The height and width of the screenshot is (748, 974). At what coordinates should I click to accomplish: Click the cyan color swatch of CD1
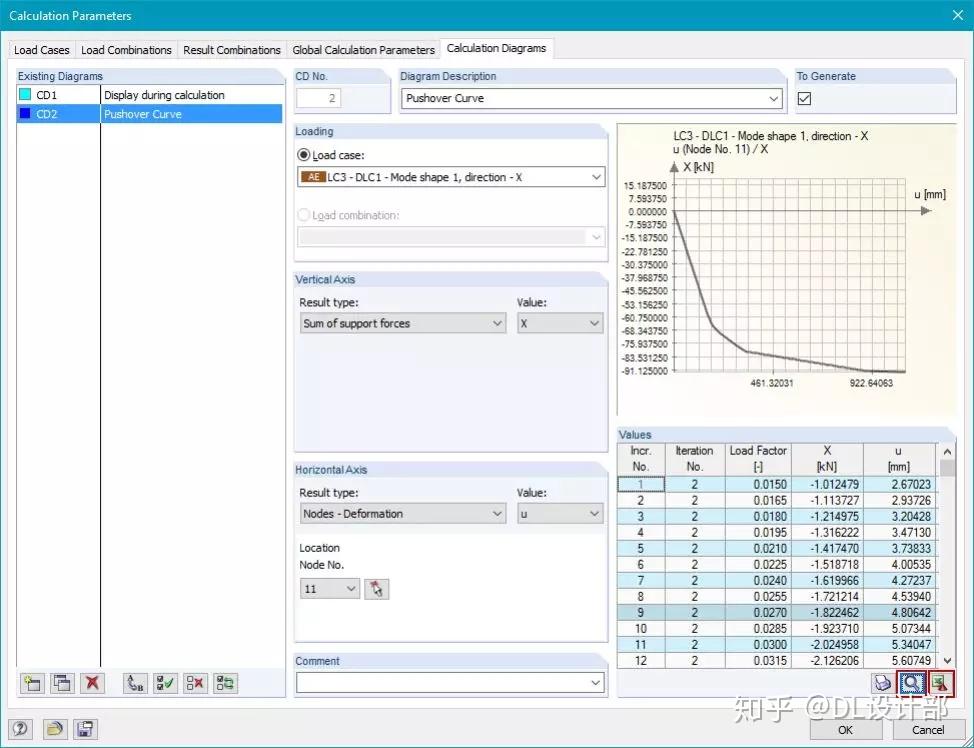tap(25, 94)
